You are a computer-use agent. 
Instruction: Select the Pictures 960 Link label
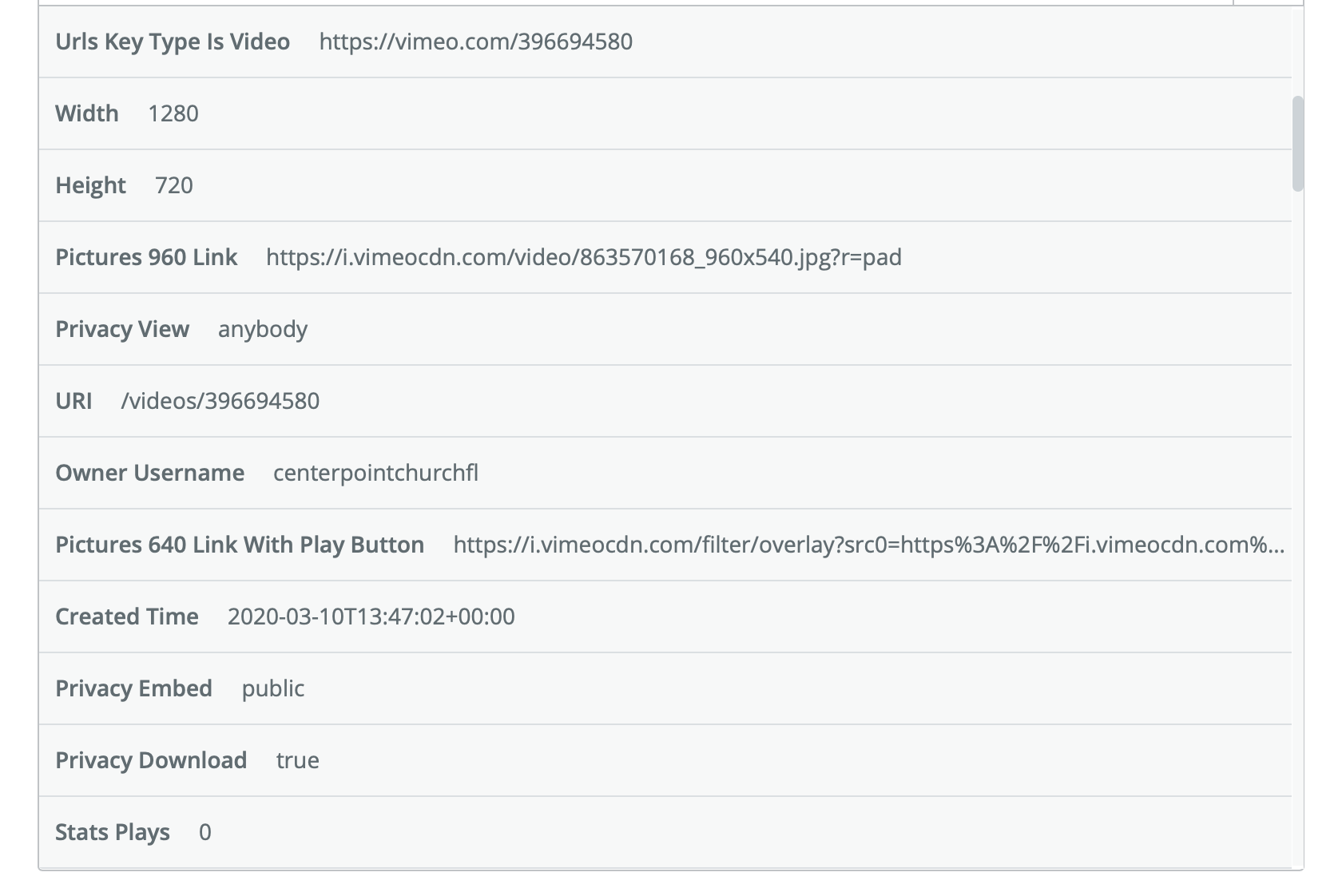146,257
